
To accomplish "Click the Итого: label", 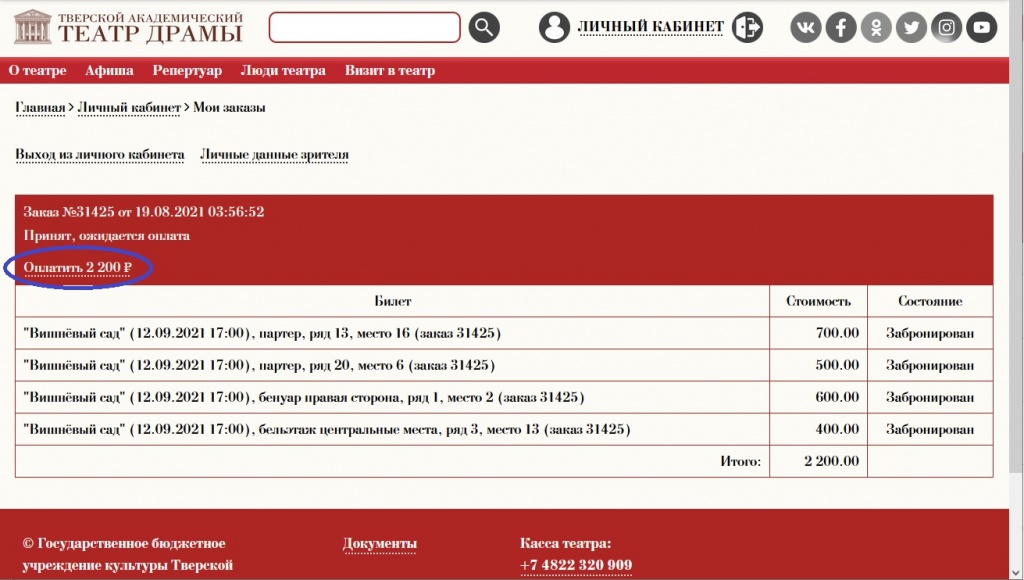I will point(741,461).
